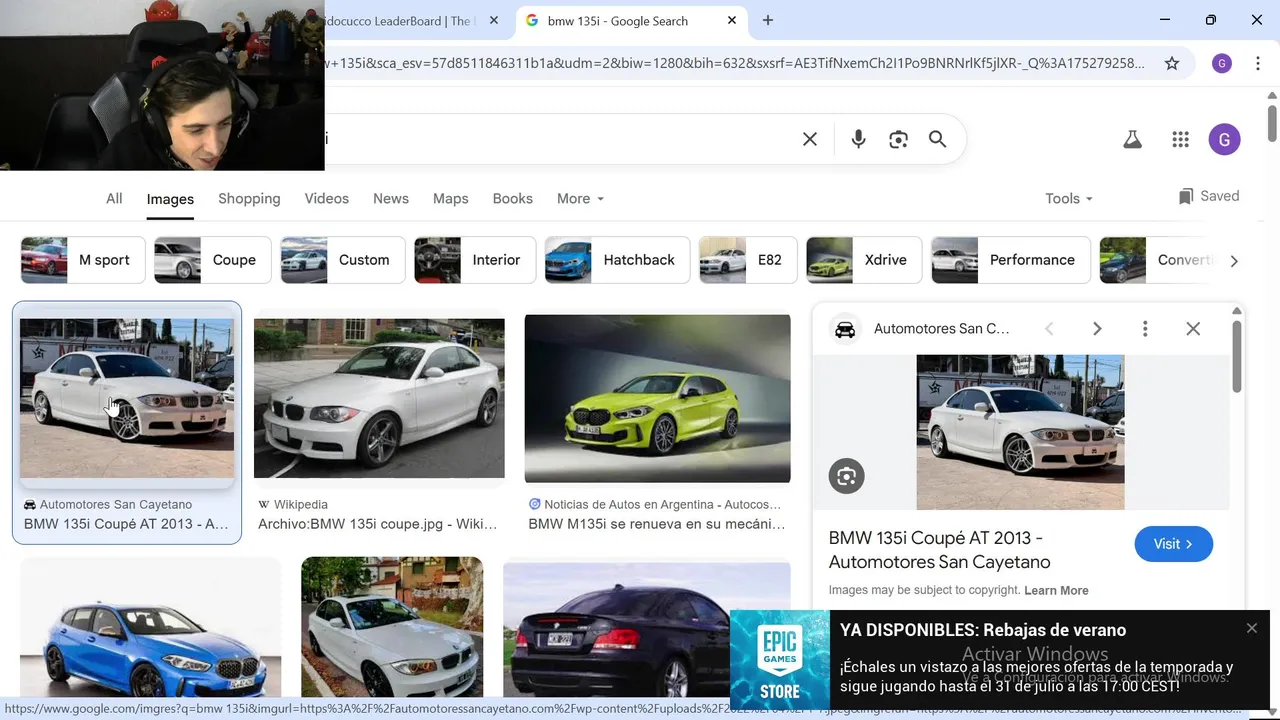
Task: Close the image preview panel
Action: pos(1193,328)
